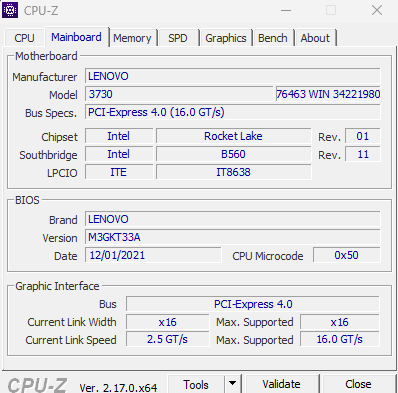
Task: Switch to the CPU tab
Action: (24, 38)
